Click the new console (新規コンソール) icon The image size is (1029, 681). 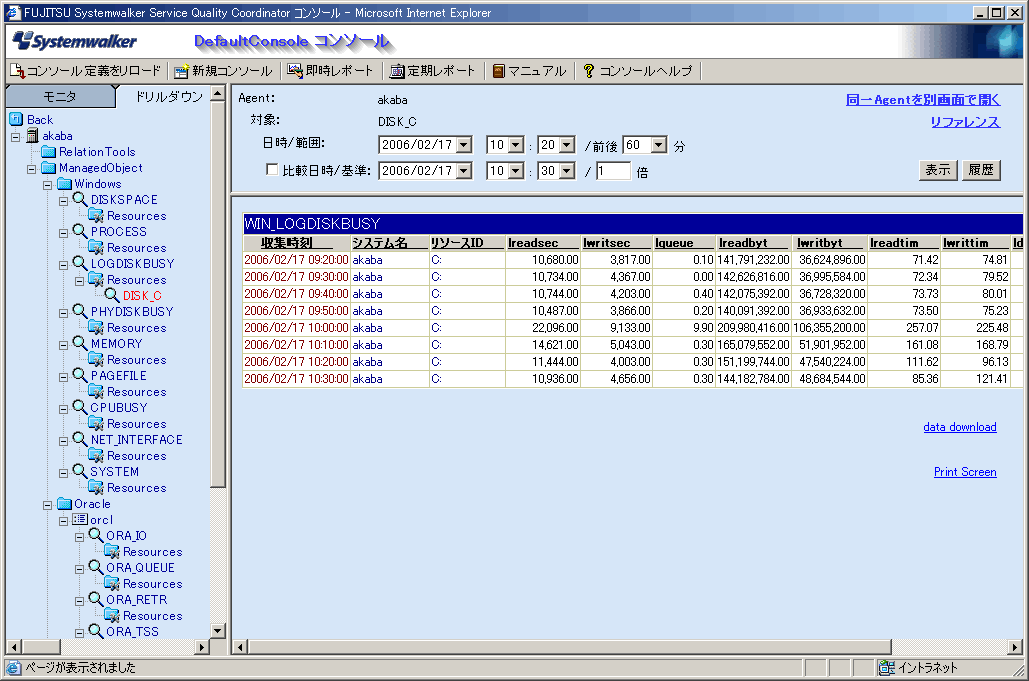pos(182,71)
